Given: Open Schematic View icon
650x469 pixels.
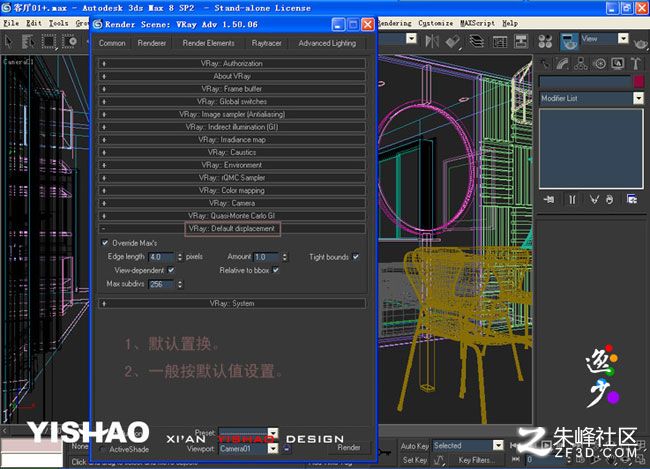Looking at the screenshot, I should (x=521, y=41).
